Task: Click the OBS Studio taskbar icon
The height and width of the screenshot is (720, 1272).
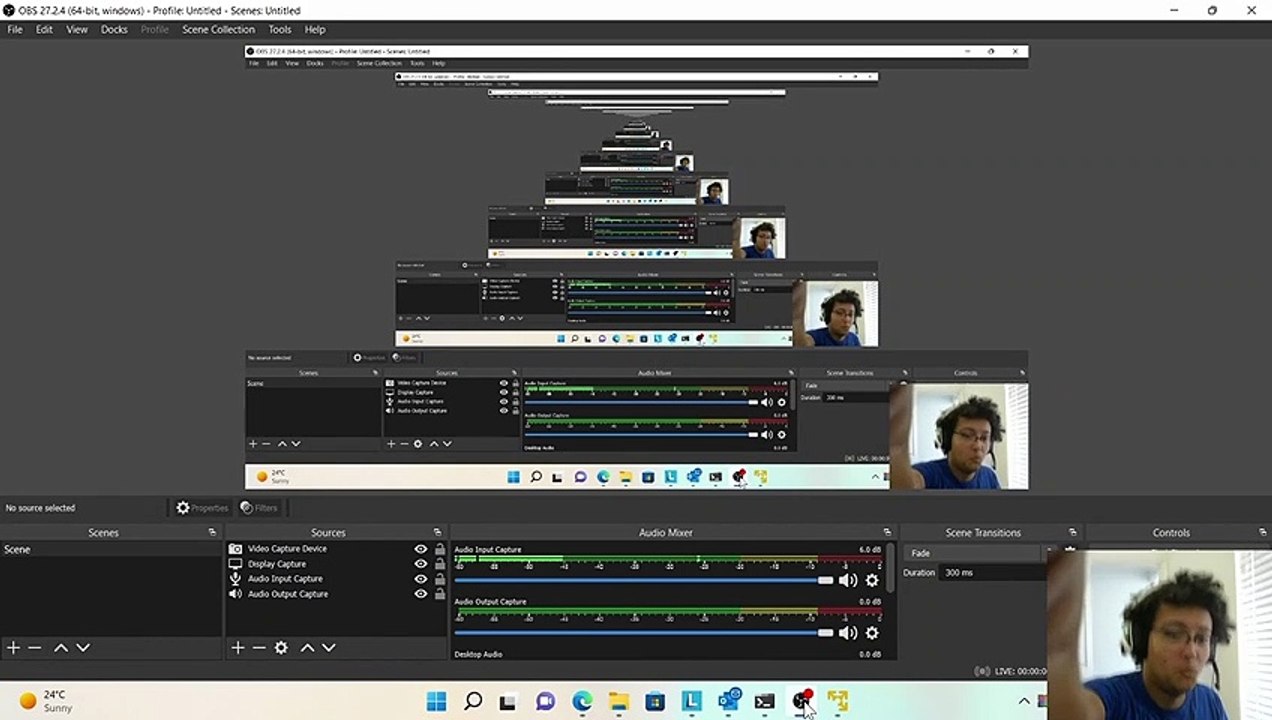Action: pos(801,701)
